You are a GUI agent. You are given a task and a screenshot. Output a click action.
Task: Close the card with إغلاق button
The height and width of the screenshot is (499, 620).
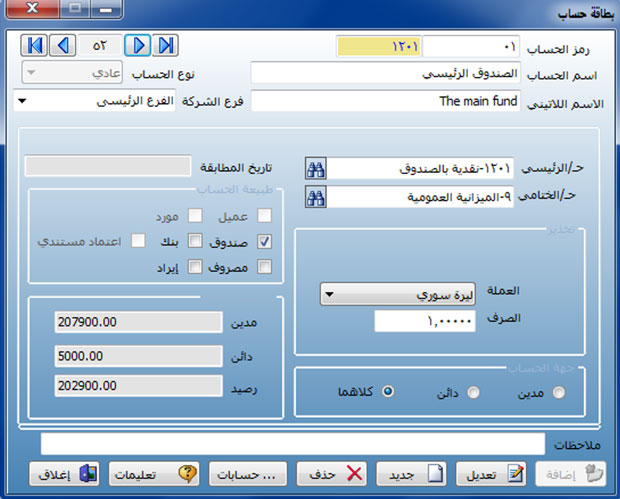pyautogui.click(x=62, y=474)
